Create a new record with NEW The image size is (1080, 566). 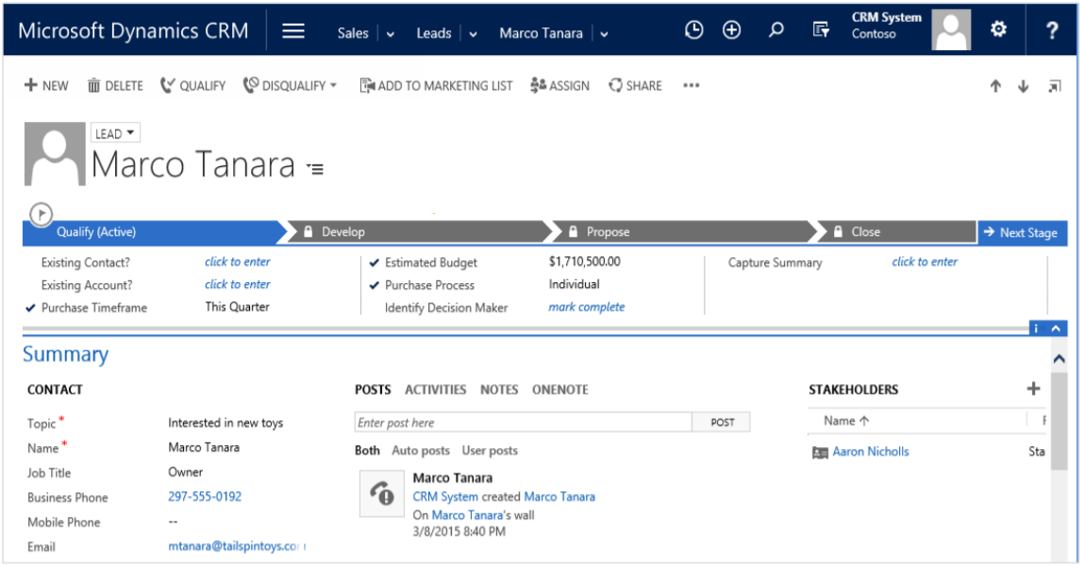46,85
